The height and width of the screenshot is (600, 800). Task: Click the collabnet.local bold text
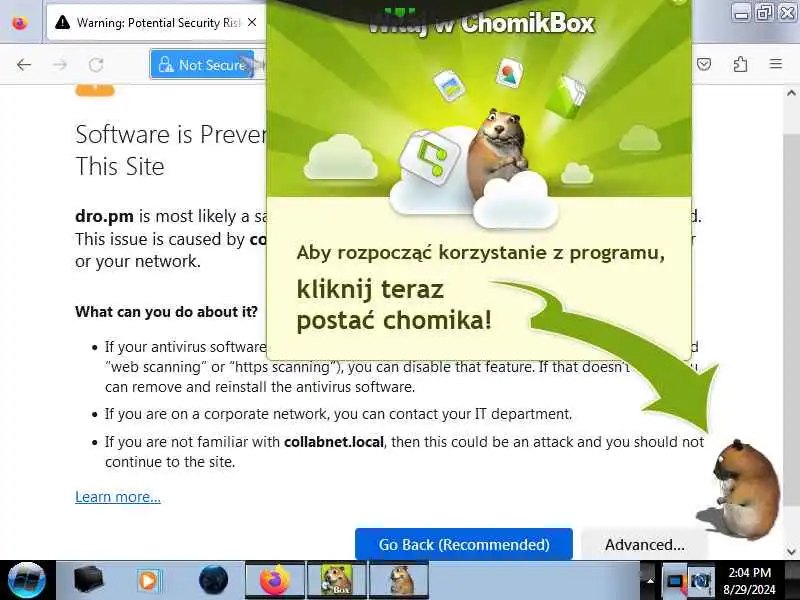point(334,441)
